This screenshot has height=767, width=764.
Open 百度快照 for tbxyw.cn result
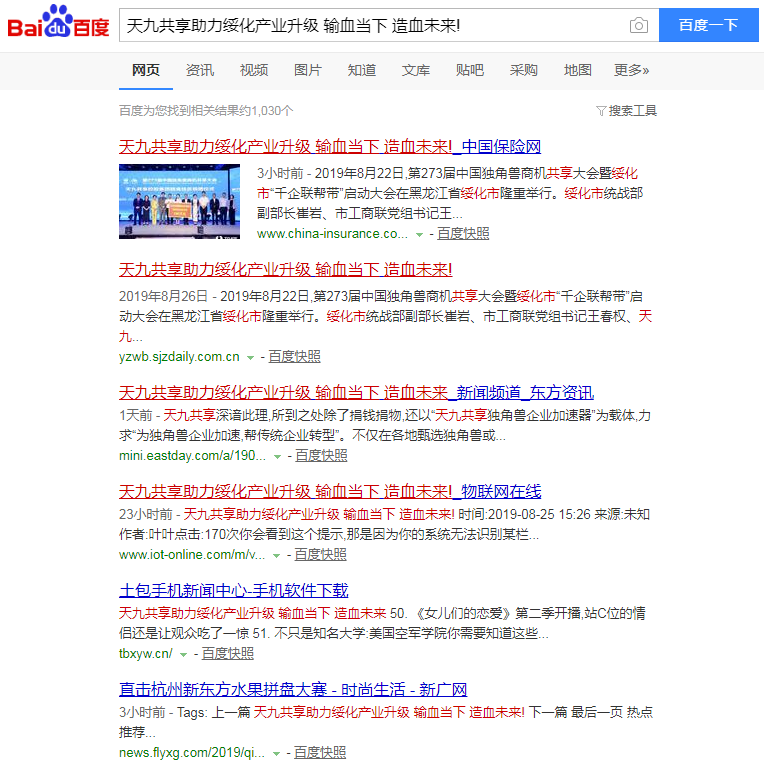tap(227, 654)
